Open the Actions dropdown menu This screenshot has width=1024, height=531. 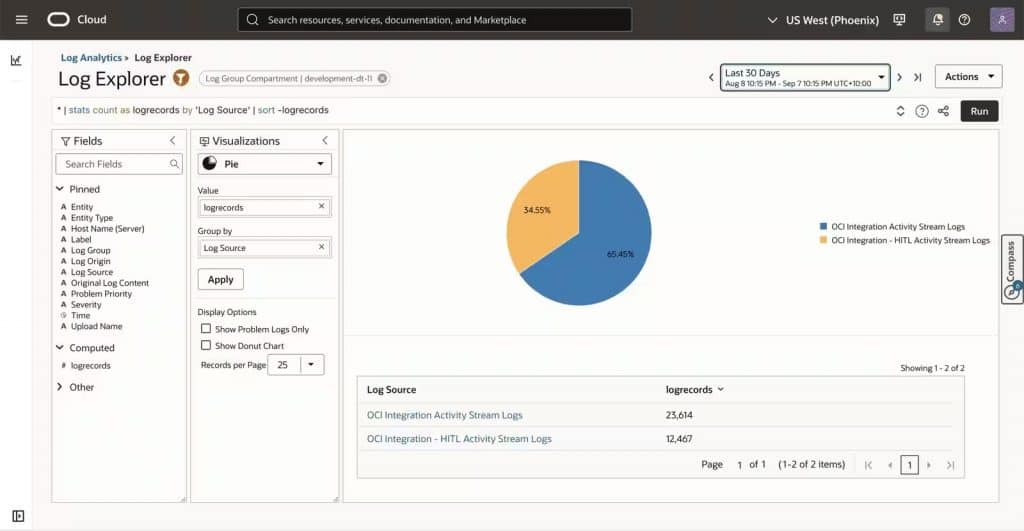(968, 76)
